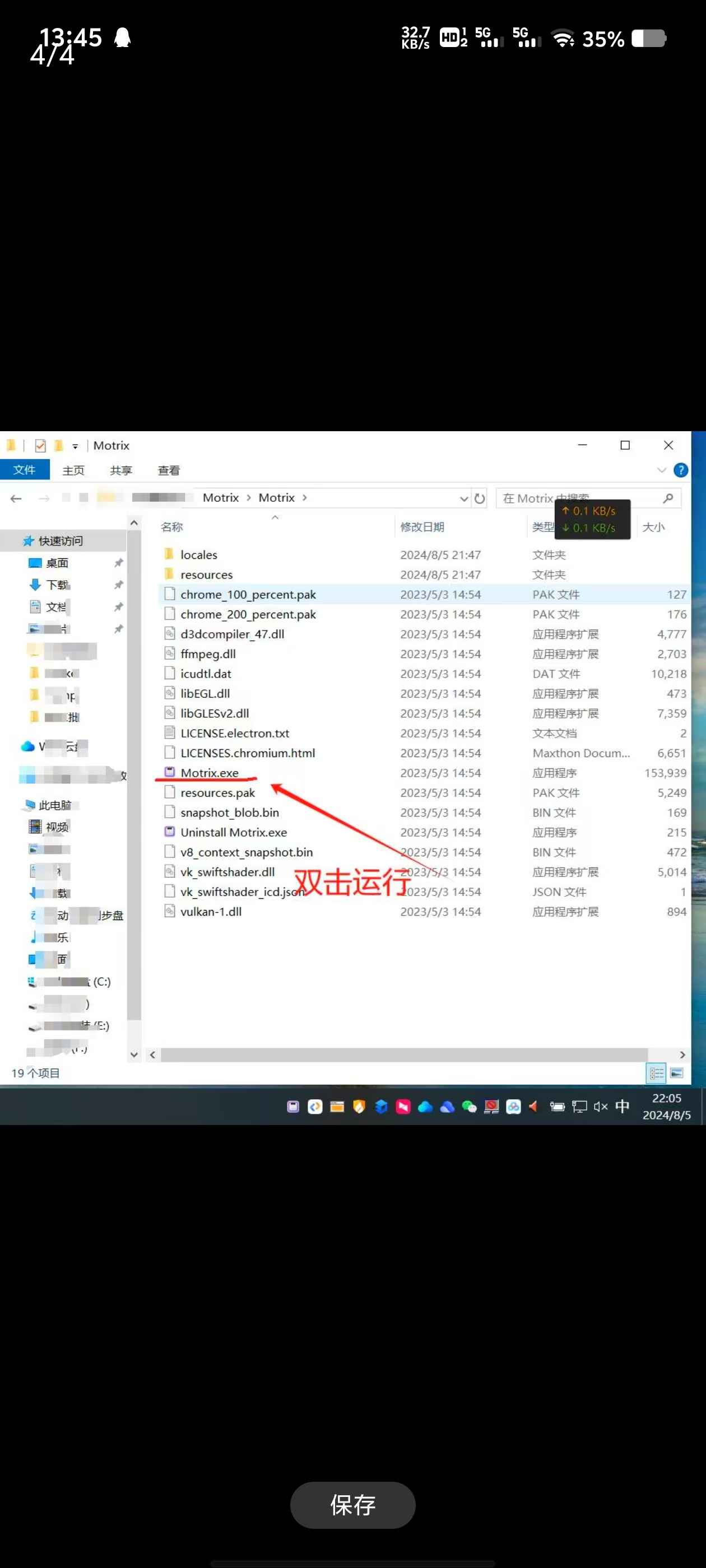
Task: Select 此电脑 in navigation pane
Action: point(55,805)
